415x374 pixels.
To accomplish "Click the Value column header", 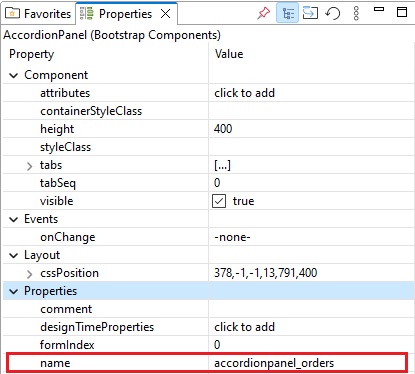I will 229,54.
